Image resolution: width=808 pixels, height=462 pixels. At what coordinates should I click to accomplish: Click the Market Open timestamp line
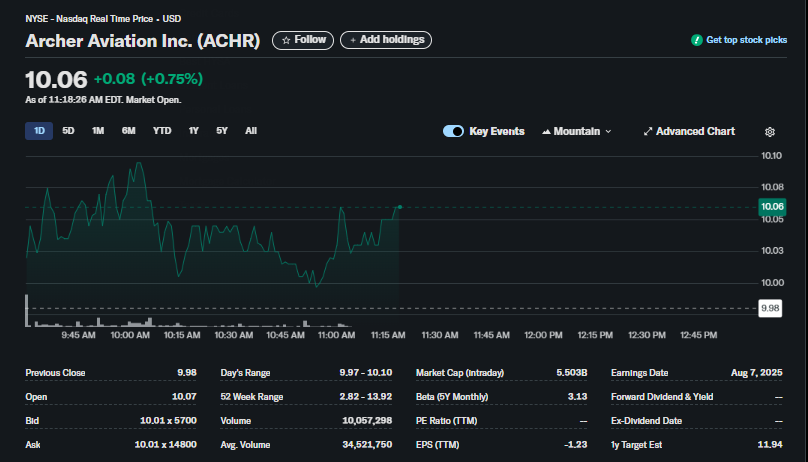[x=103, y=100]
